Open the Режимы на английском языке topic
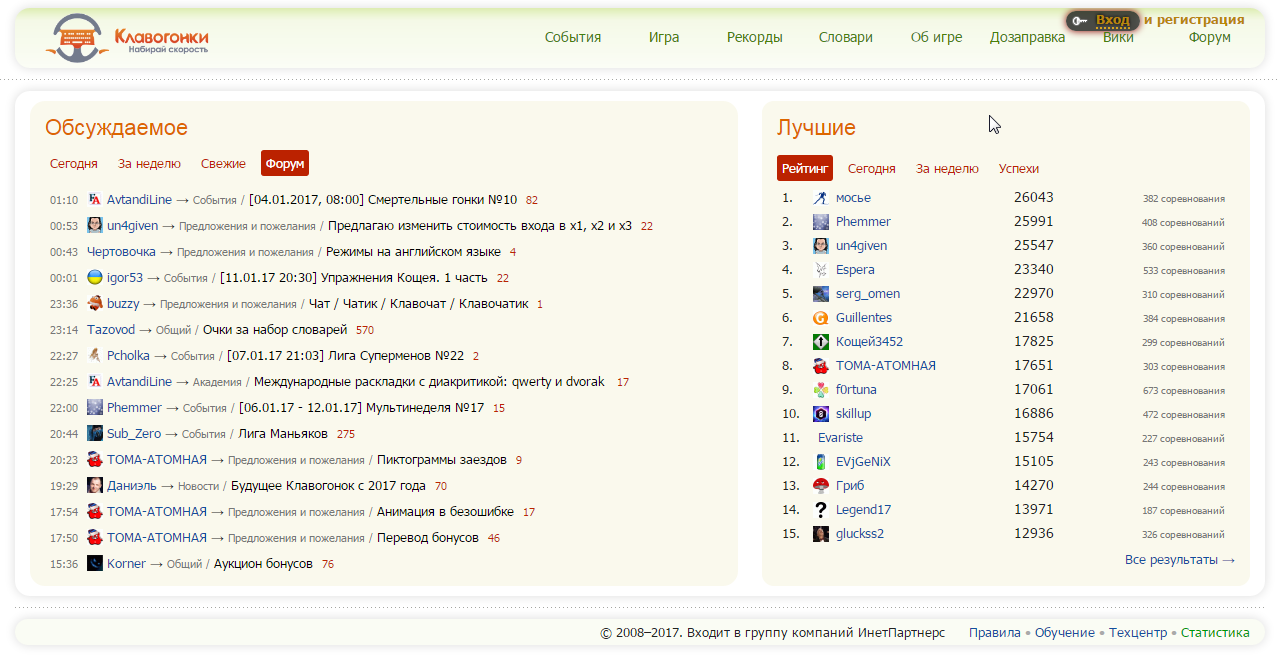 [413, 252]
